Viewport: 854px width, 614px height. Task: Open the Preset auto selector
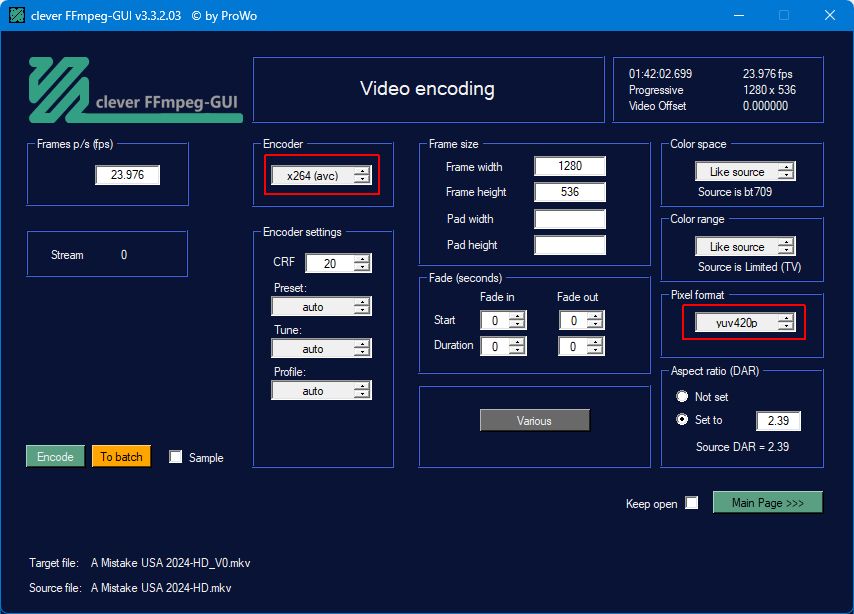pos(321,307)
